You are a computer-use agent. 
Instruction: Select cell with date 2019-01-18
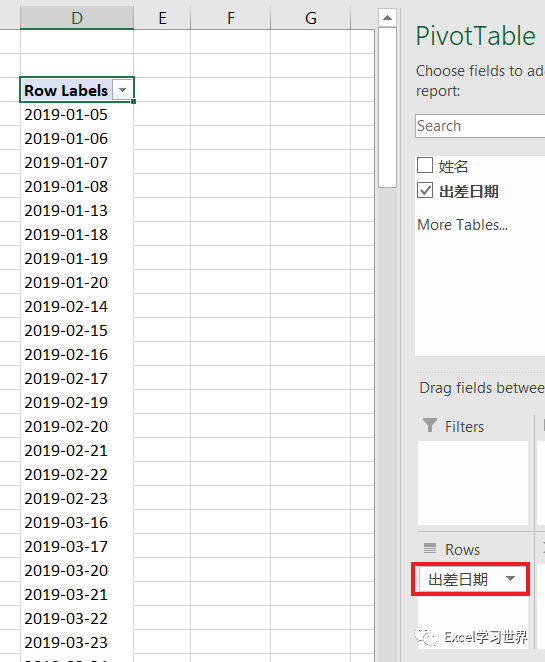coord(77,234)
